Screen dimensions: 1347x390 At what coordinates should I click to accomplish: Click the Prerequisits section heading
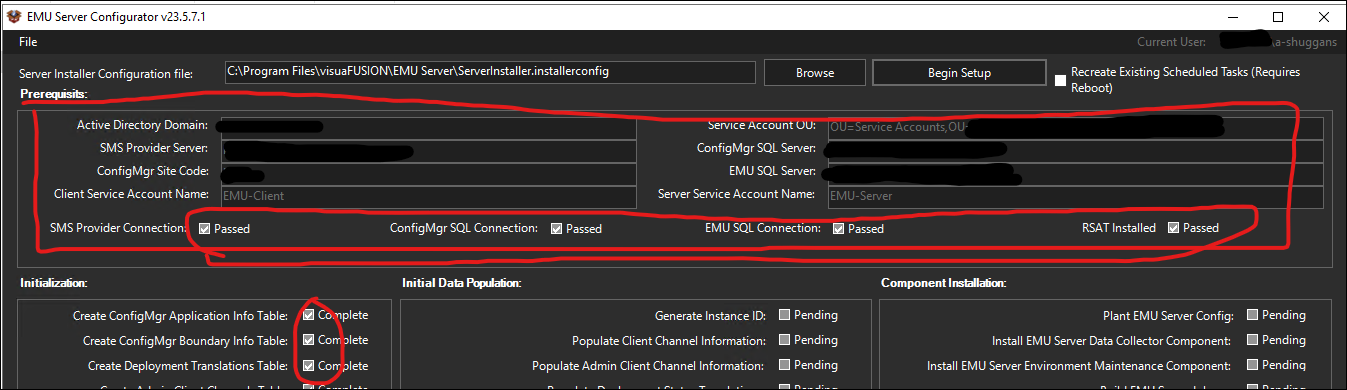(x=53, y=94)
